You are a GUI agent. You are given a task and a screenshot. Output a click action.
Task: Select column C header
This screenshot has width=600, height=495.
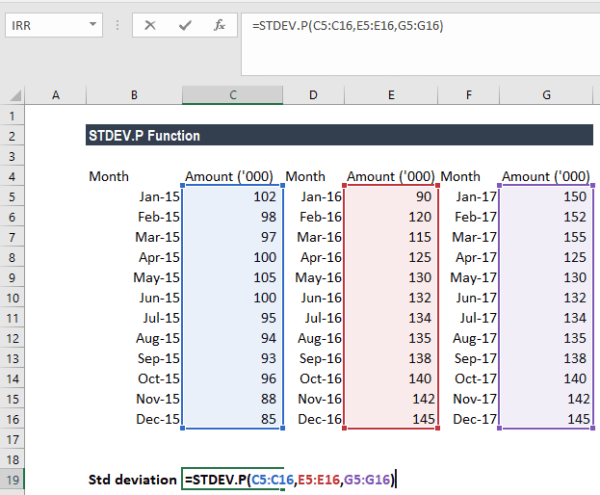(233, 95)
